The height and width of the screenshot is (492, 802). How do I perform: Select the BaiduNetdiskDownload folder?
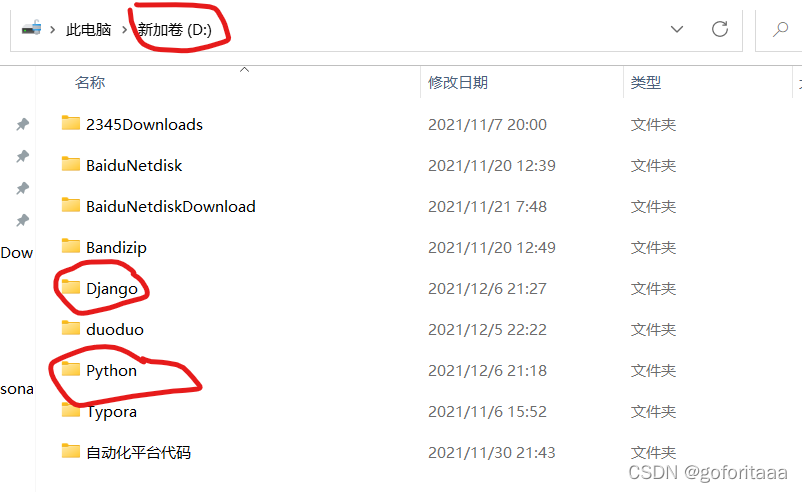click(158, 206)
